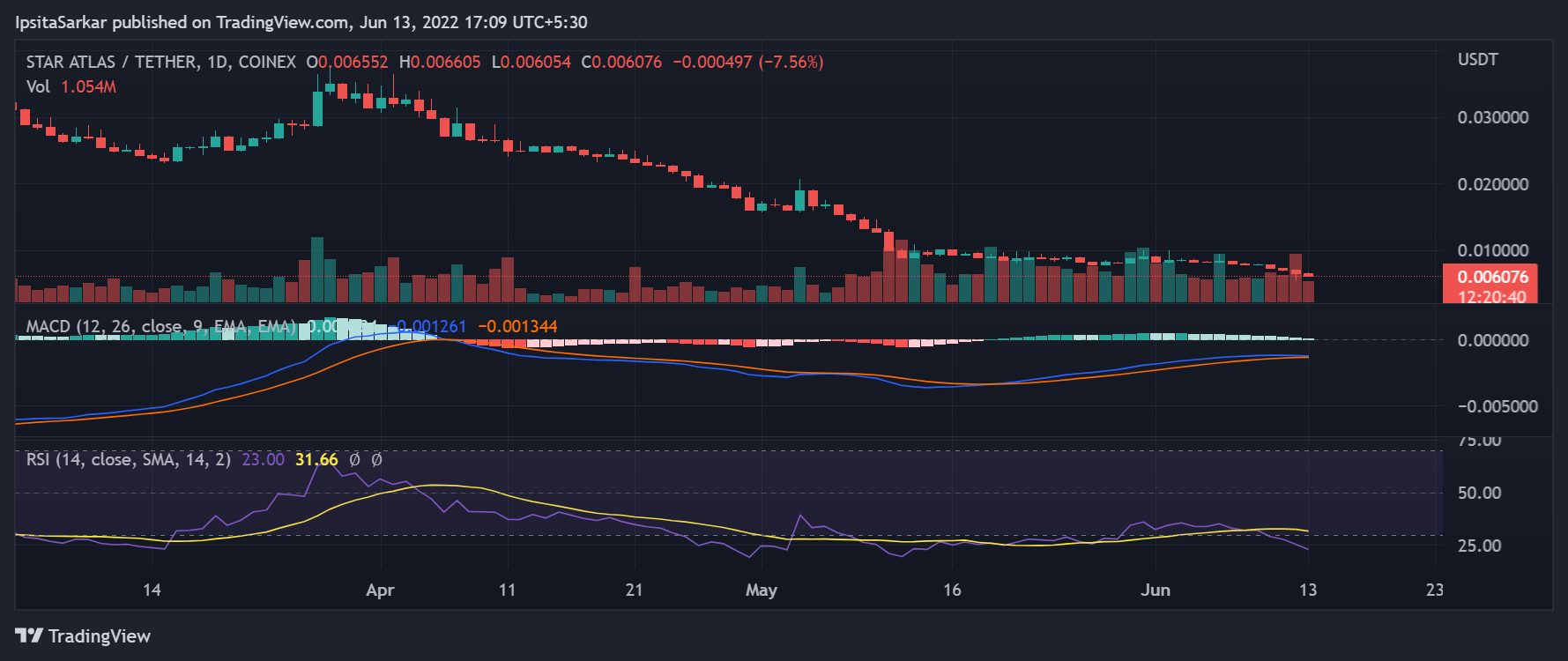This screenshot has width=1568, height=661.
Task: Click the RSI 50.00 axis label
Action: click(x=1480, y=493)
